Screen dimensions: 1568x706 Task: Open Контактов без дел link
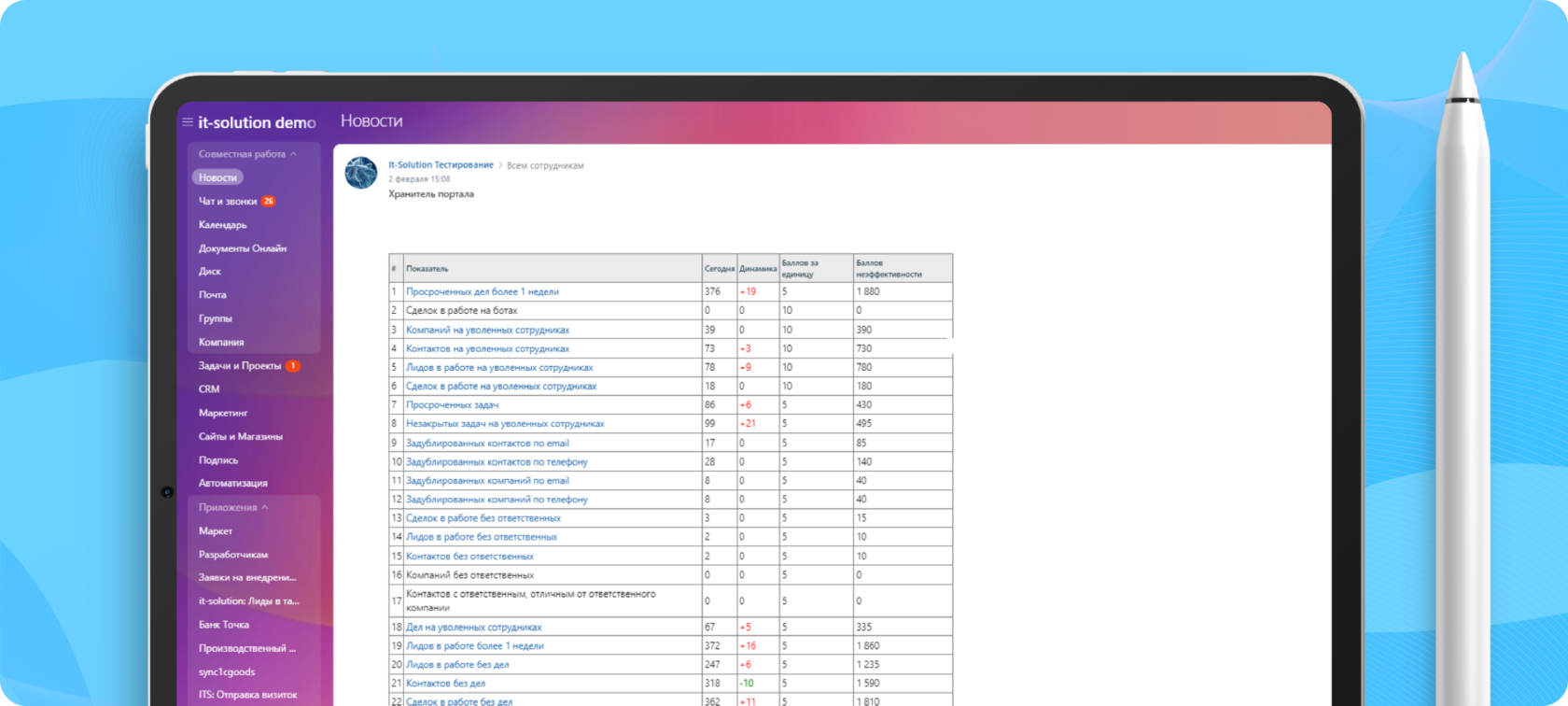[445, 684]
